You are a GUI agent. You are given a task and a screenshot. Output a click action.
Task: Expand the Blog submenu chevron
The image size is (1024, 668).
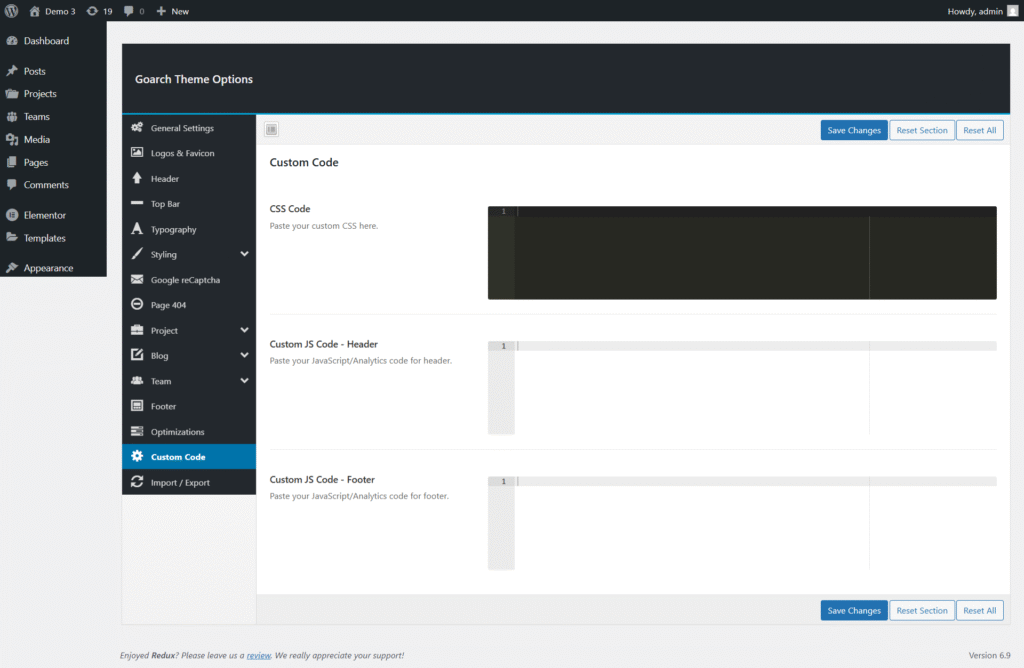[244, 355]
